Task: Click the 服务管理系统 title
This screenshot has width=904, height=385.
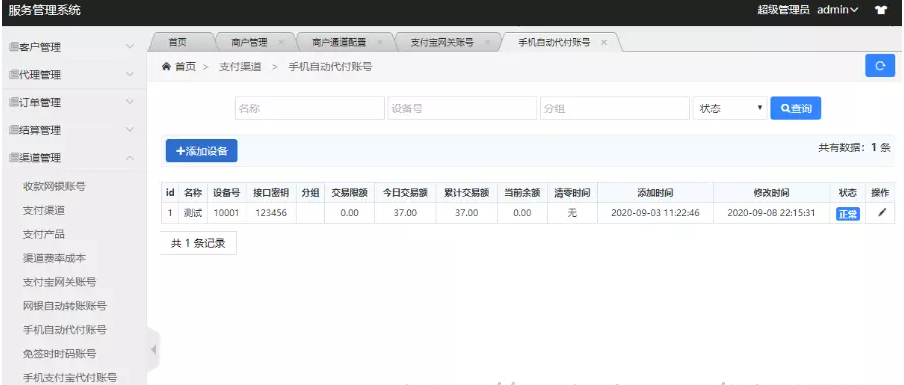Action: point(44,10)
